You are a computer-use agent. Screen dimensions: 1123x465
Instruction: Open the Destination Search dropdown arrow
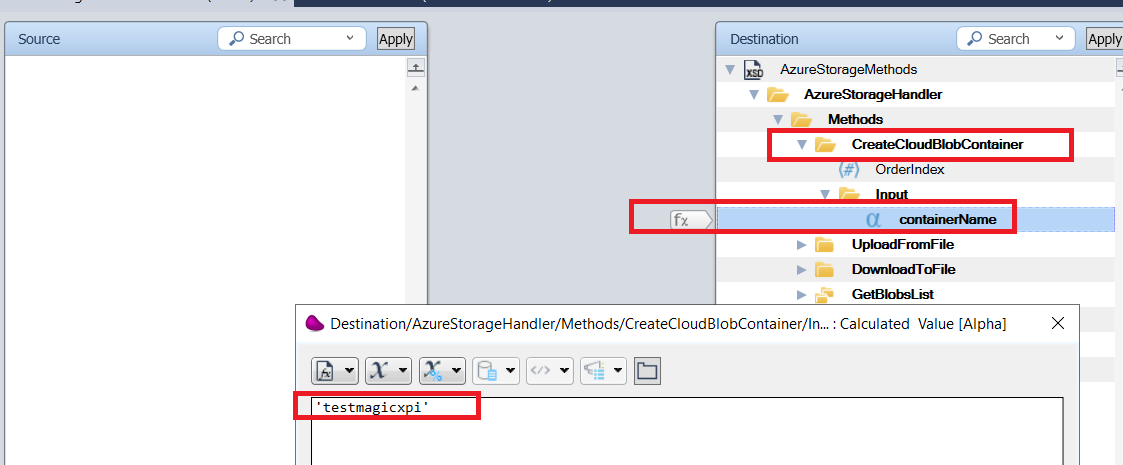click(1059, 39)
